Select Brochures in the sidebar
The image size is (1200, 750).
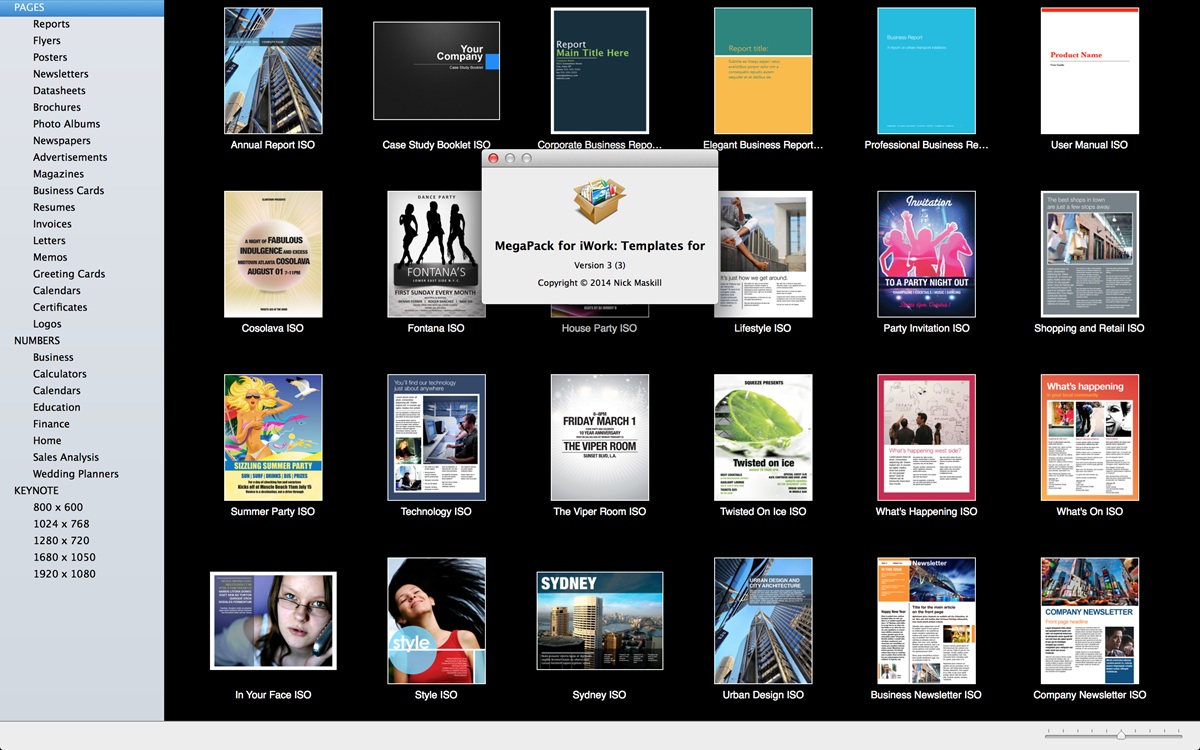pos(56,107)
